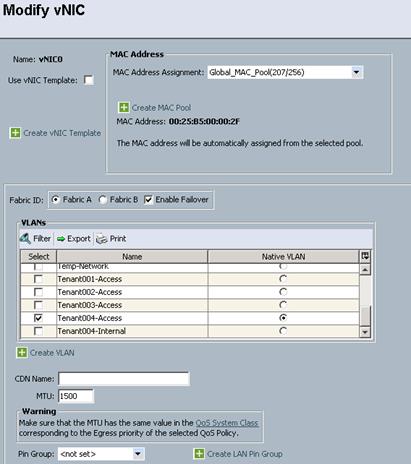This screenshot has width=411, height=464.
Task: Check the Tenant003-Access VLAN checkbox
Action: pyautogui.click(x=38, y=305)
